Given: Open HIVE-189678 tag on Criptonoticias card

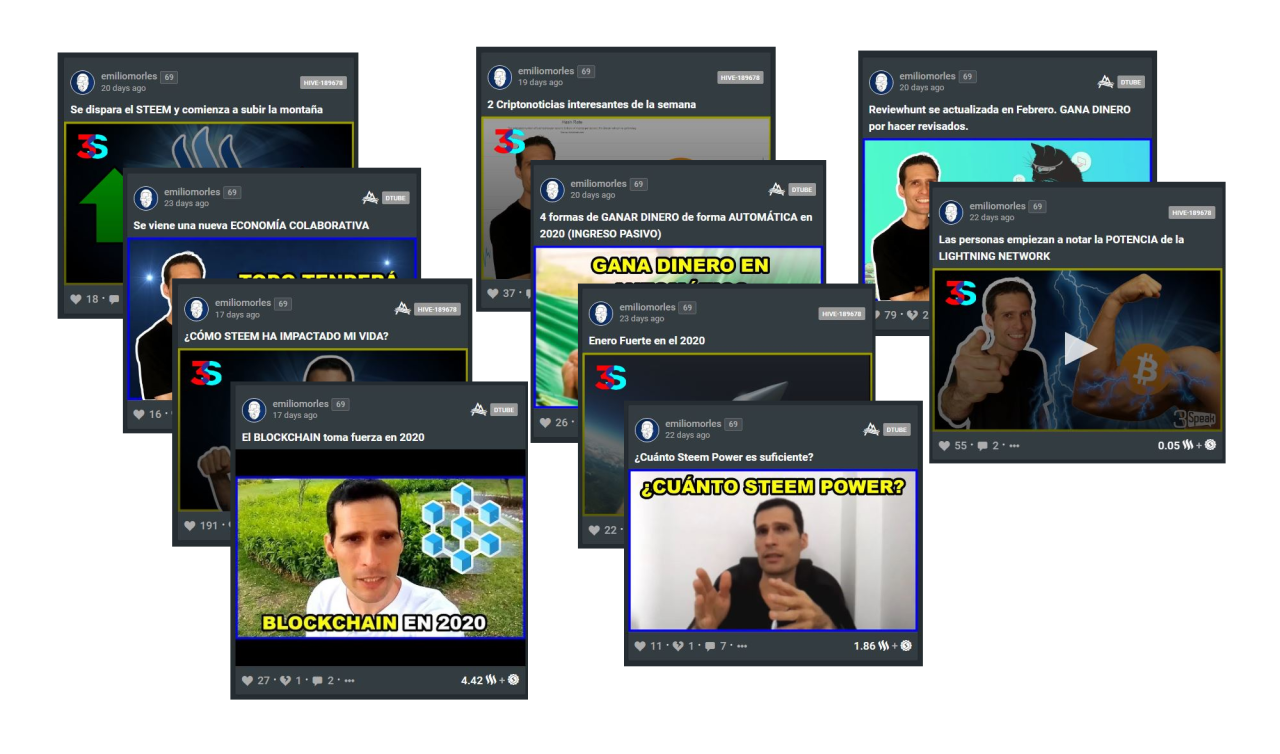Looking at the screenshot, I should [x=740, y=77].
